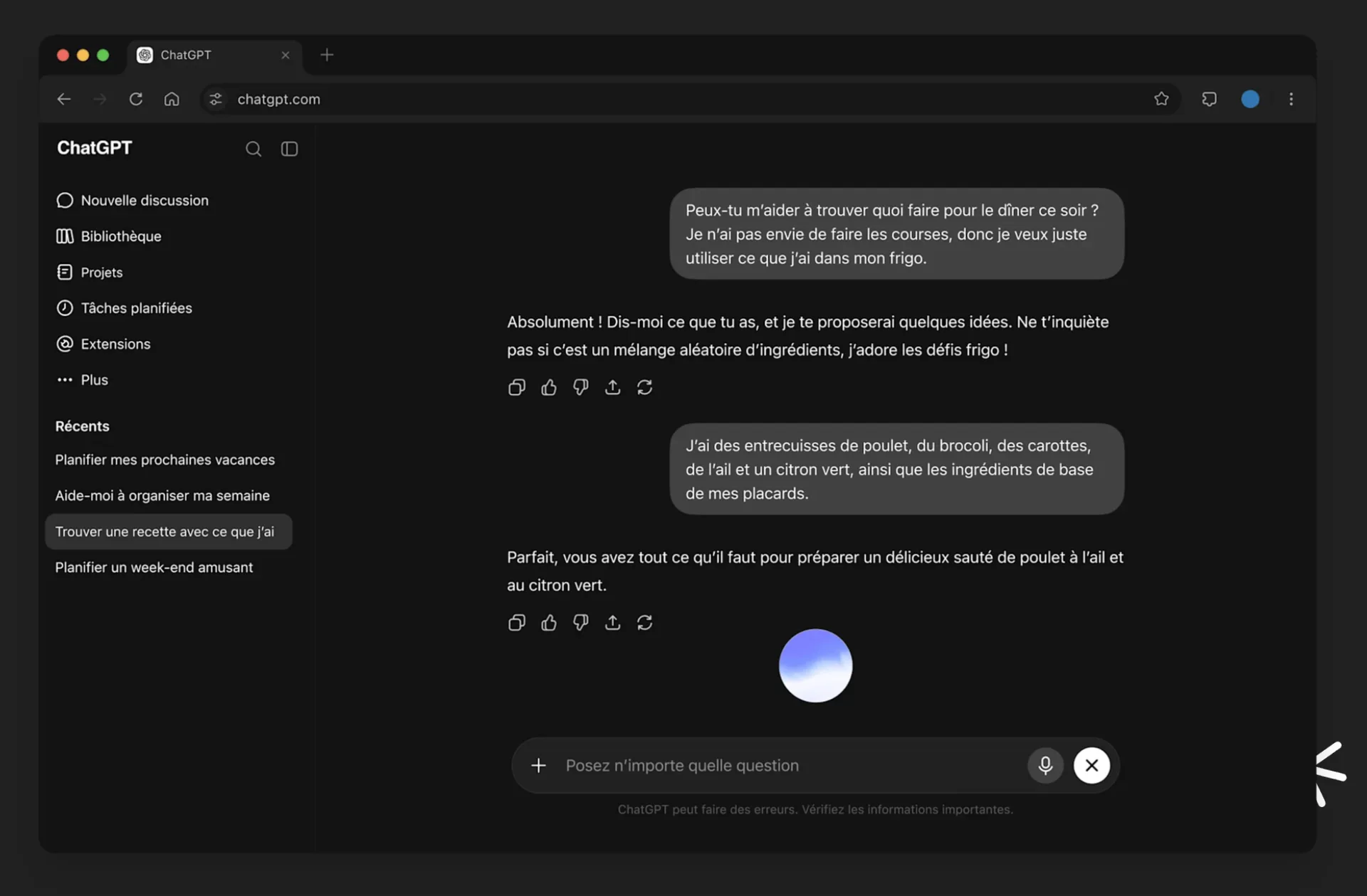Click the ChatGPT title in sidebar
Image resolution: width=1367 pixels, height=896 pixels.
click(x=95, y=148)
